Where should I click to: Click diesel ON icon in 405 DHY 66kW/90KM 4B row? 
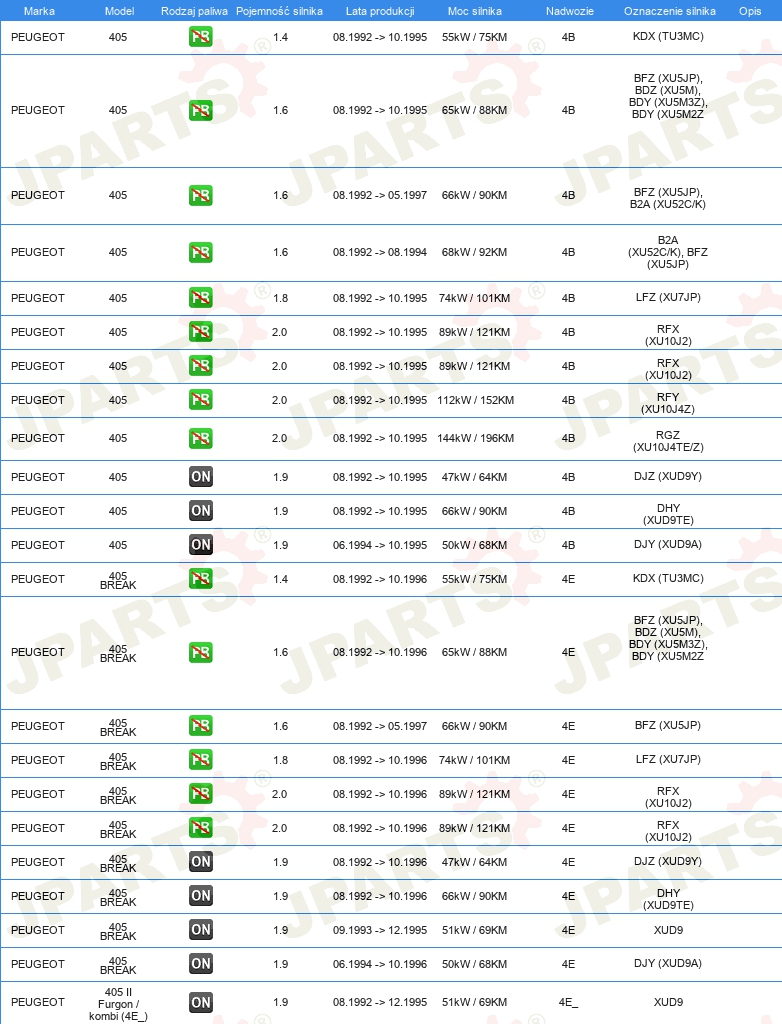[x=201, y=511]
